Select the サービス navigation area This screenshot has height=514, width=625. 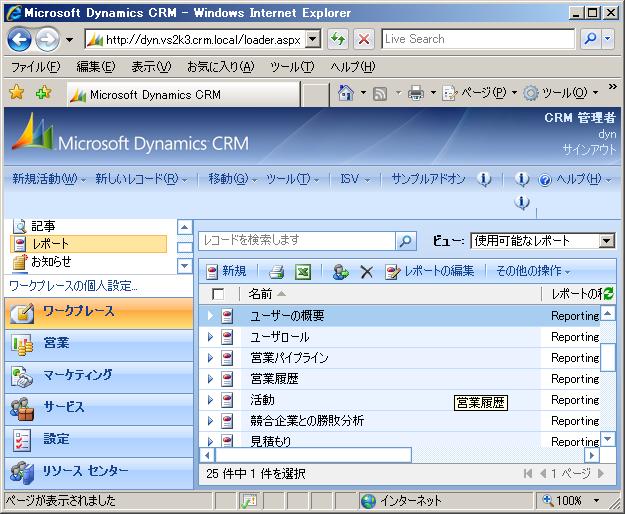[x=99, y=408]
